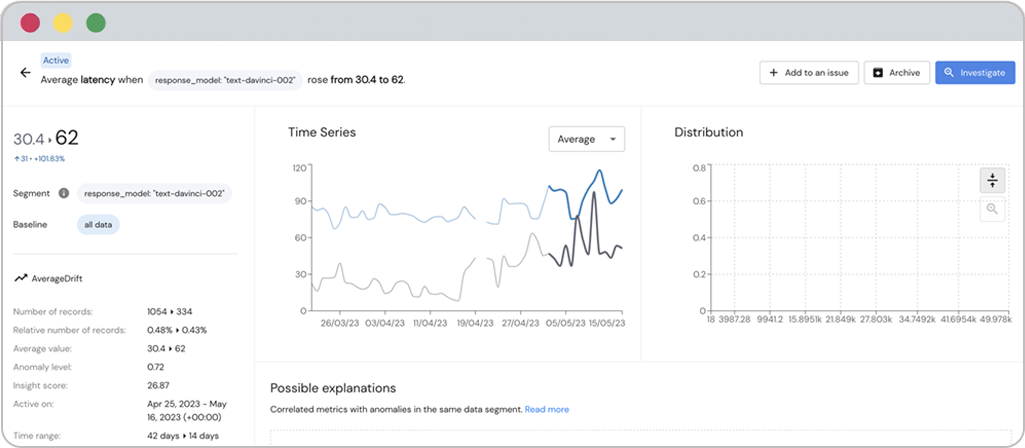The height and width of the screenshot is (448, 1025).
Task: Click the Investigate button
Action: [975, 73]
